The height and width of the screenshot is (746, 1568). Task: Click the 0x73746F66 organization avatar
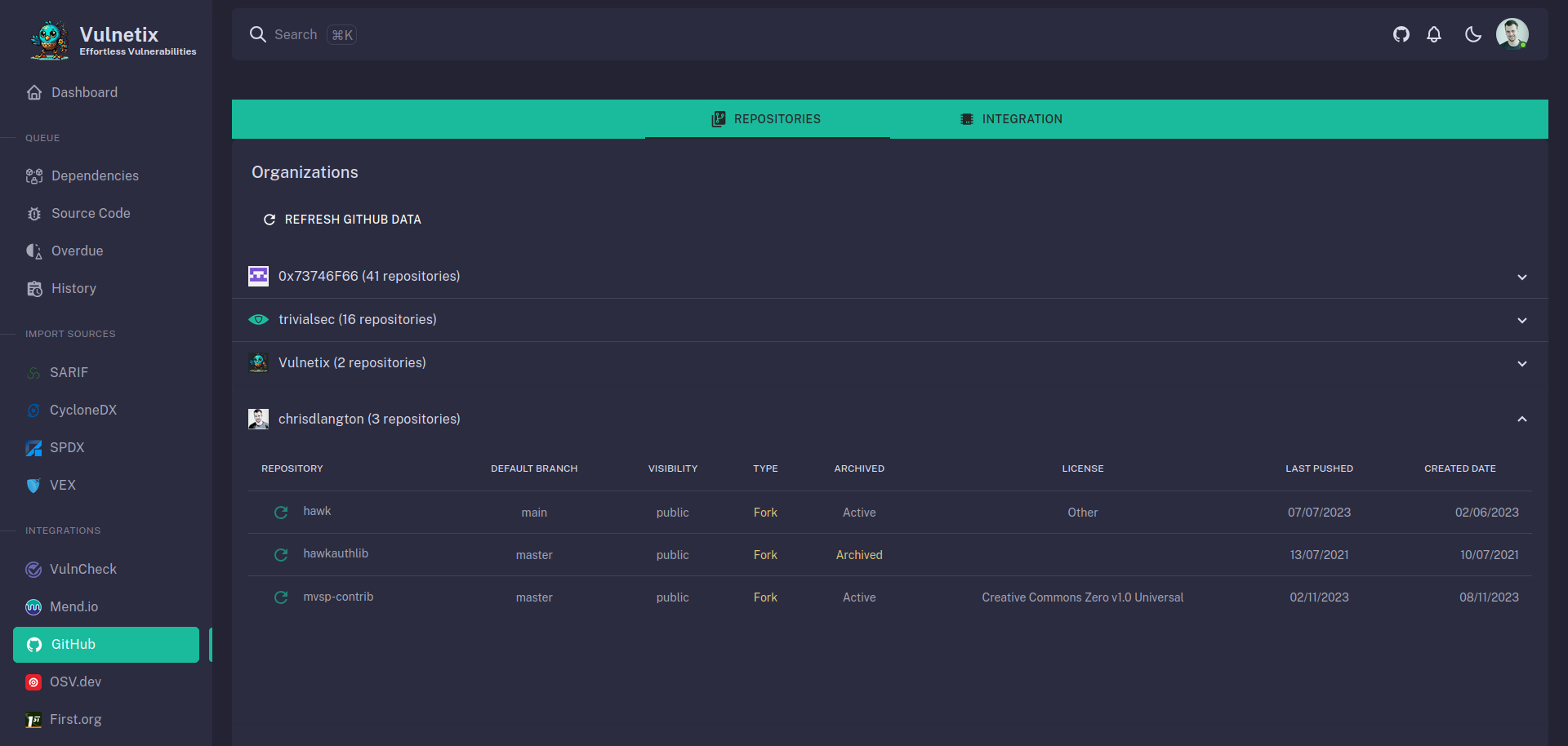(x=258, y=276)
